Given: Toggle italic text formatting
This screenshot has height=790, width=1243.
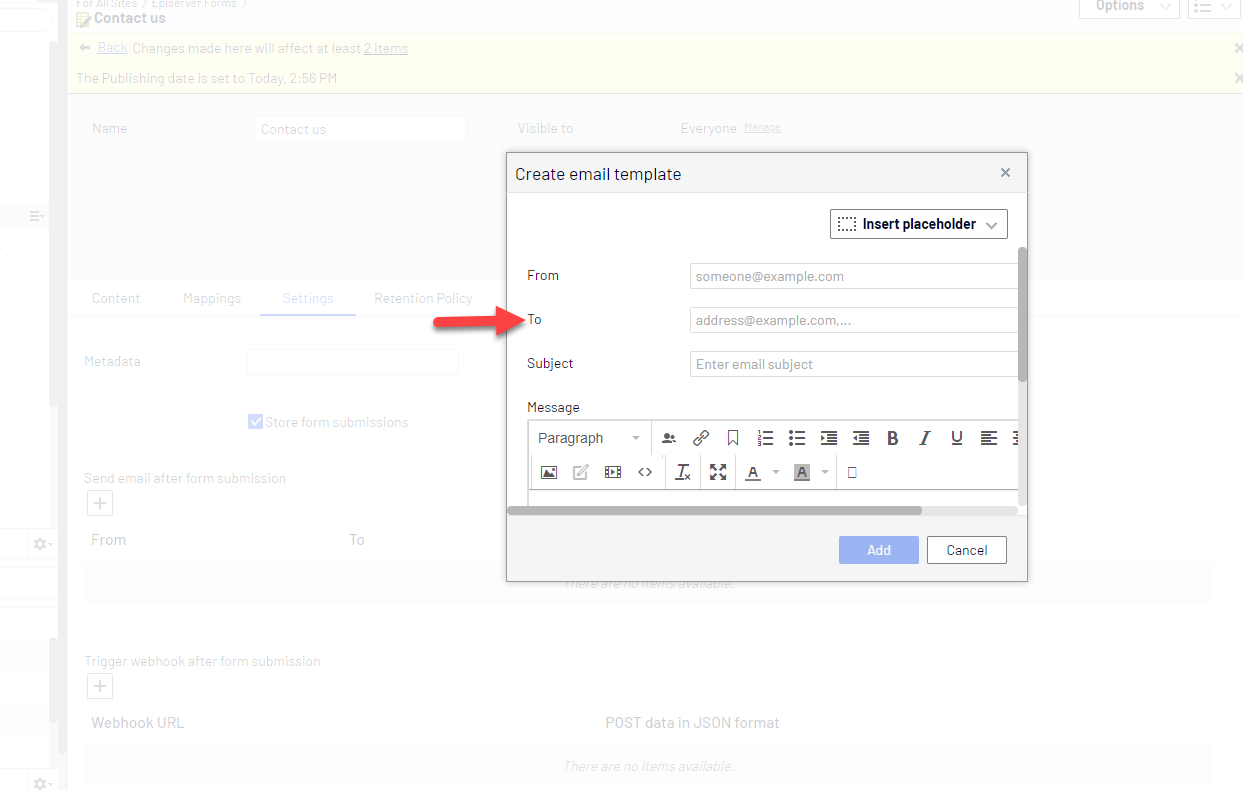Looking at the screenshot, I should tap(925, 438).
